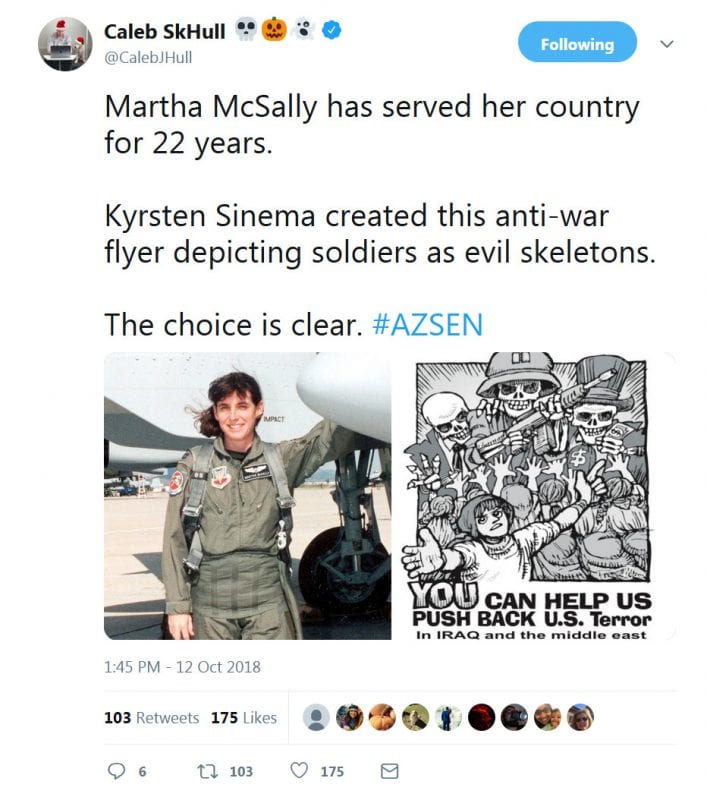View the 103 Retweets list
The height and width of the screenshot is (800, 707).
(151, 718)
